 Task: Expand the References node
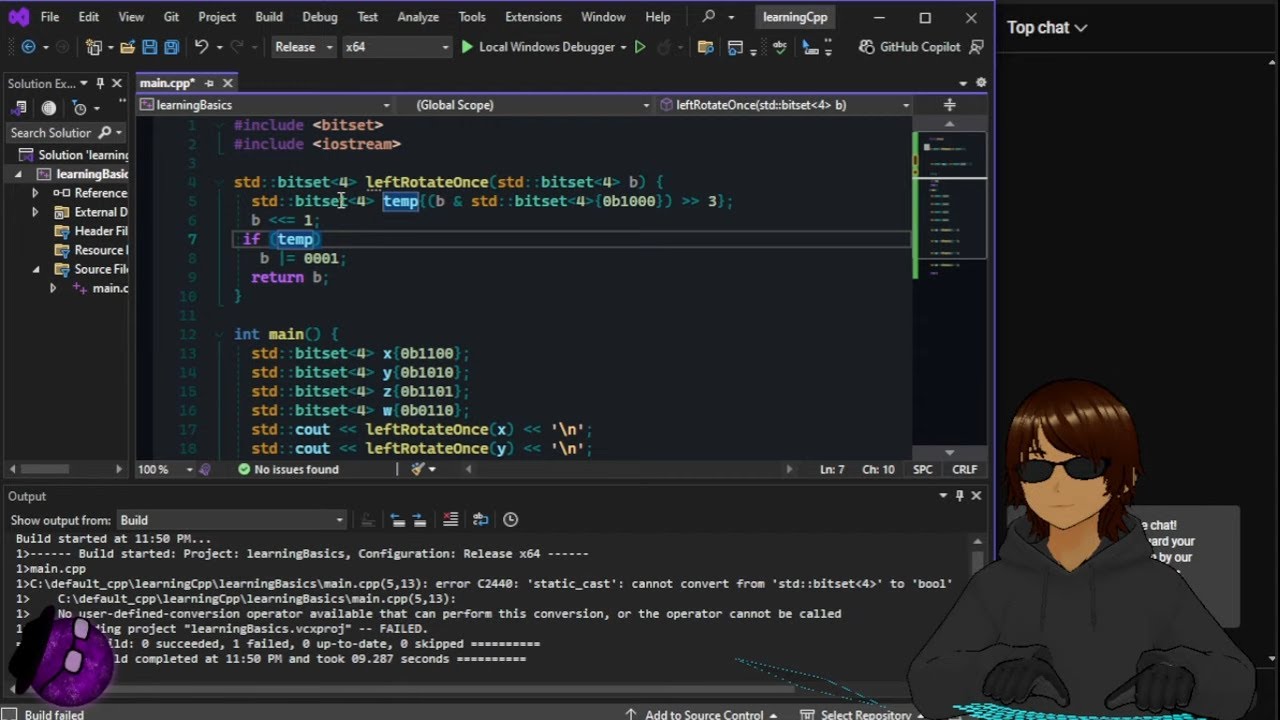(35, 193)
